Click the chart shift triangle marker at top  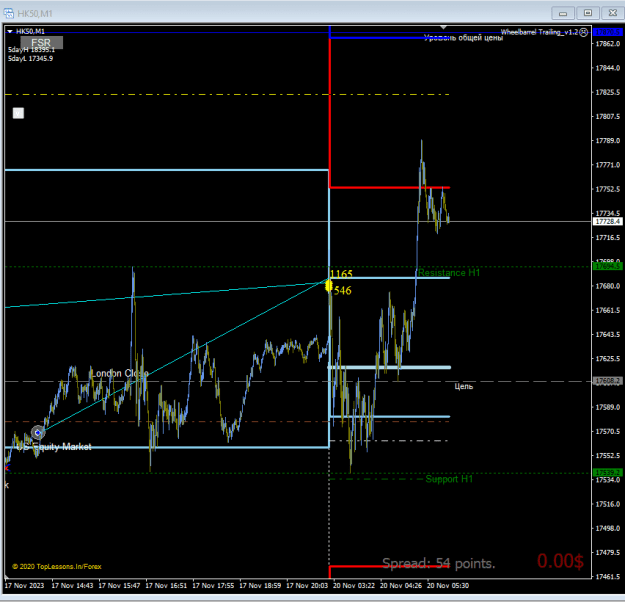(443, 28)
